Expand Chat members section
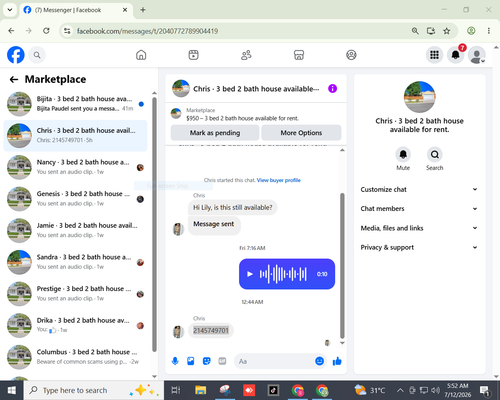The height and width of the screenshot is (400, 500). pyautogui.click(x=419, y=209)
